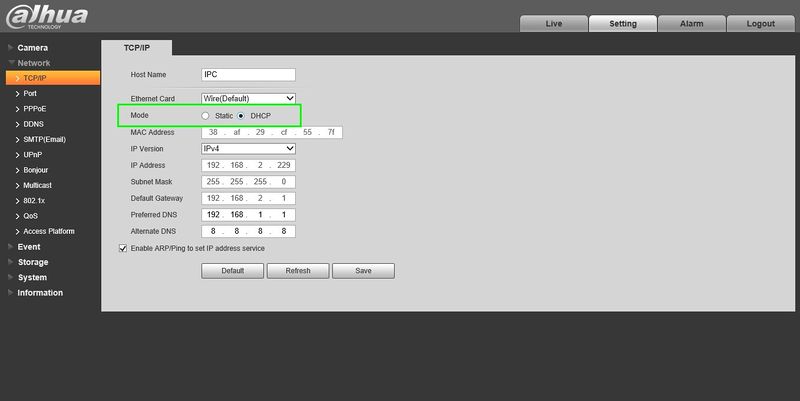
Task: Open the Ethernet Card dropdown
Action: point(248,98)
